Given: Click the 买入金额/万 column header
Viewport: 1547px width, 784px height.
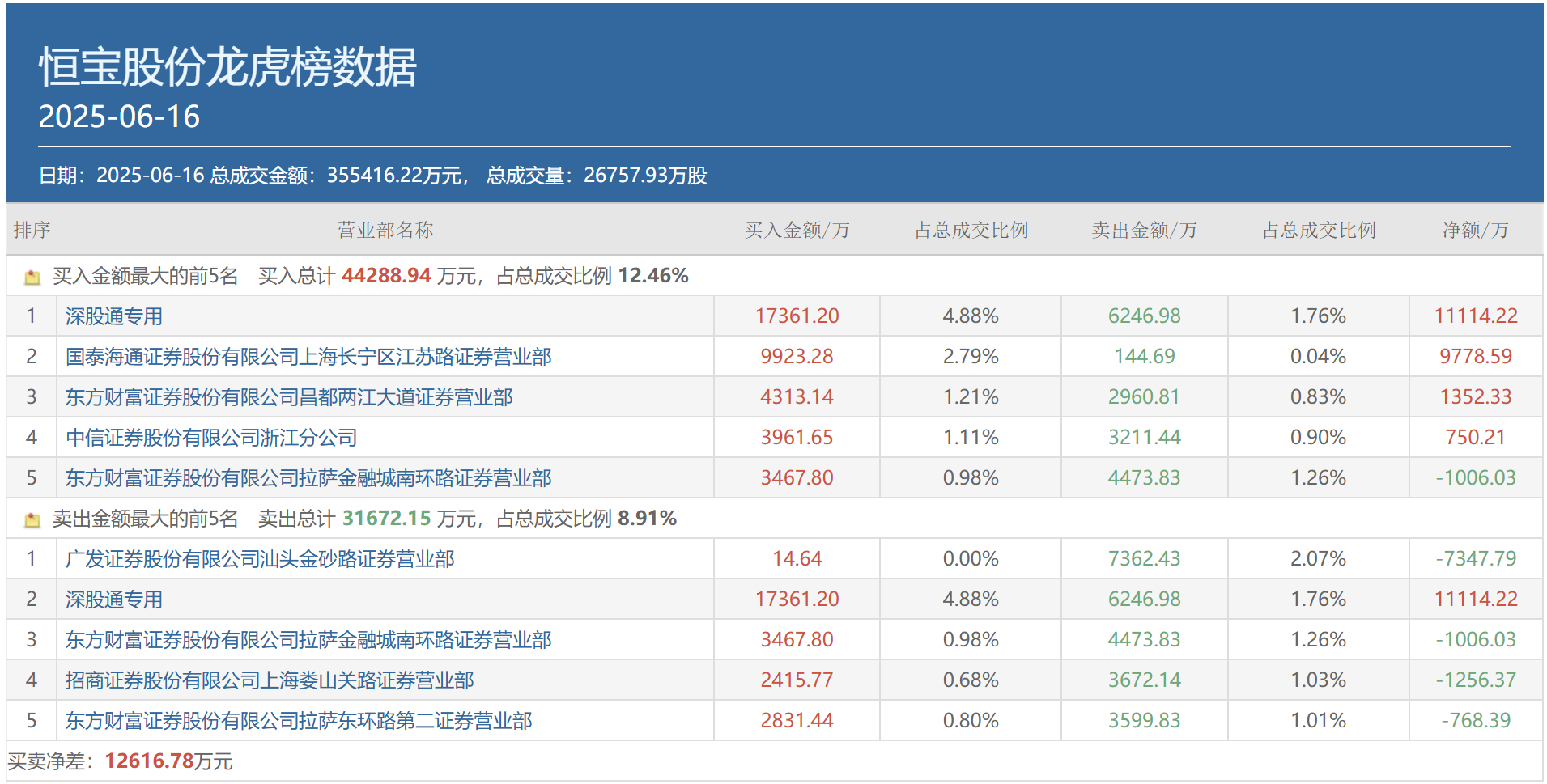Looking at the screenshot, I should click(797, 231).
